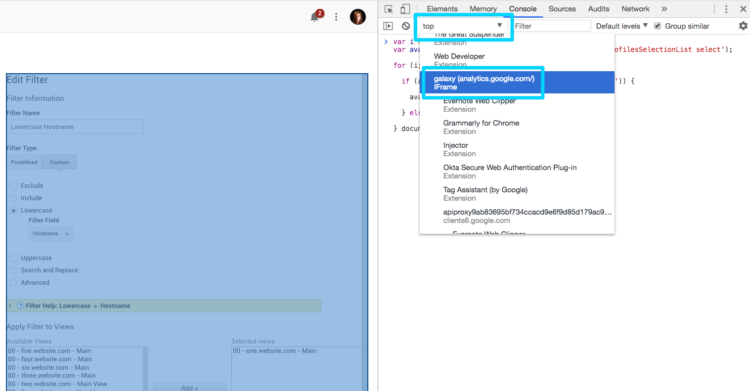The width and height of the screenshot is (750, 391).
Task: Click the Filter Name text field
Action: coord(75,127)
